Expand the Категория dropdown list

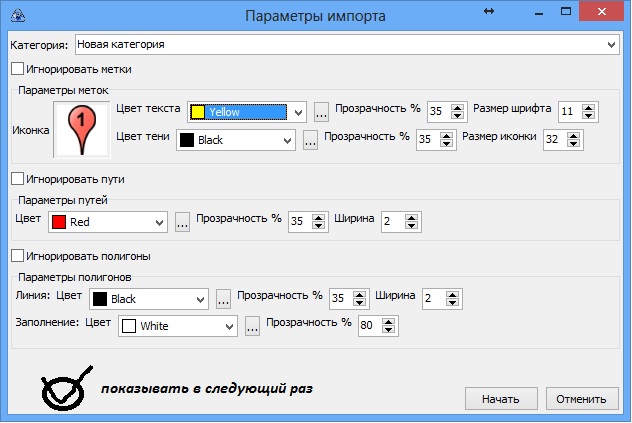[611, 45]
